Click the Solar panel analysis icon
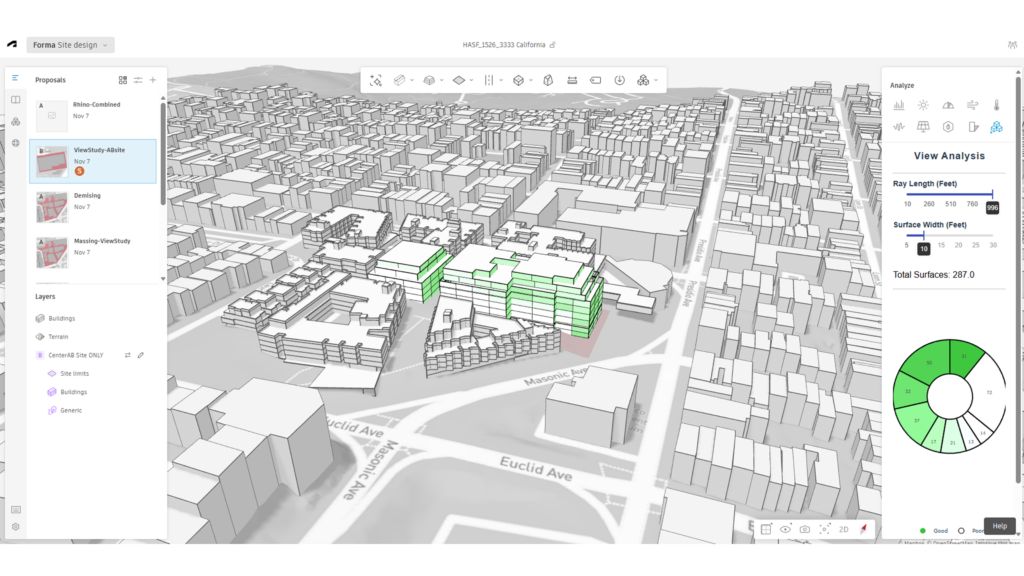The height and width of the screenshot is (576, 1024). tap(922, 127)
